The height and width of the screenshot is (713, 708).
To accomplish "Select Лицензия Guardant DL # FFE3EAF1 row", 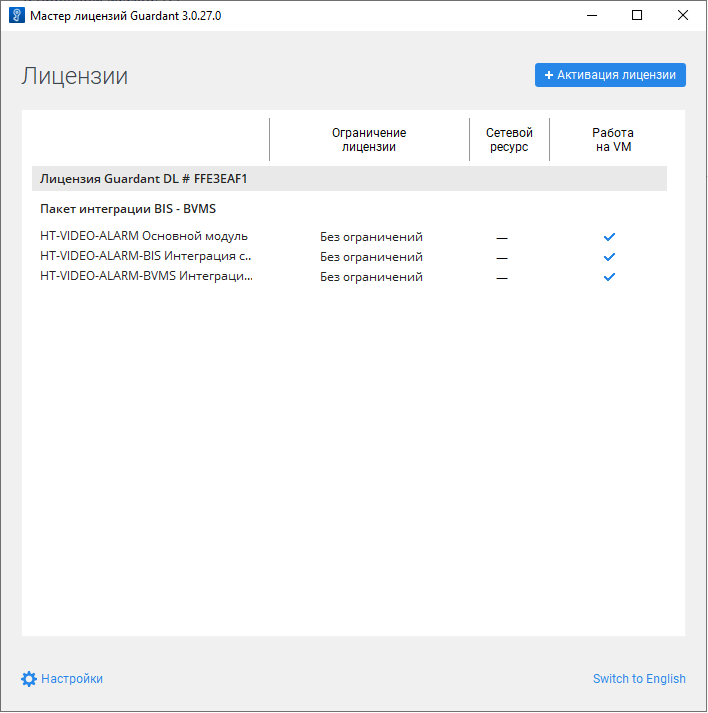I will pos(143,179).
